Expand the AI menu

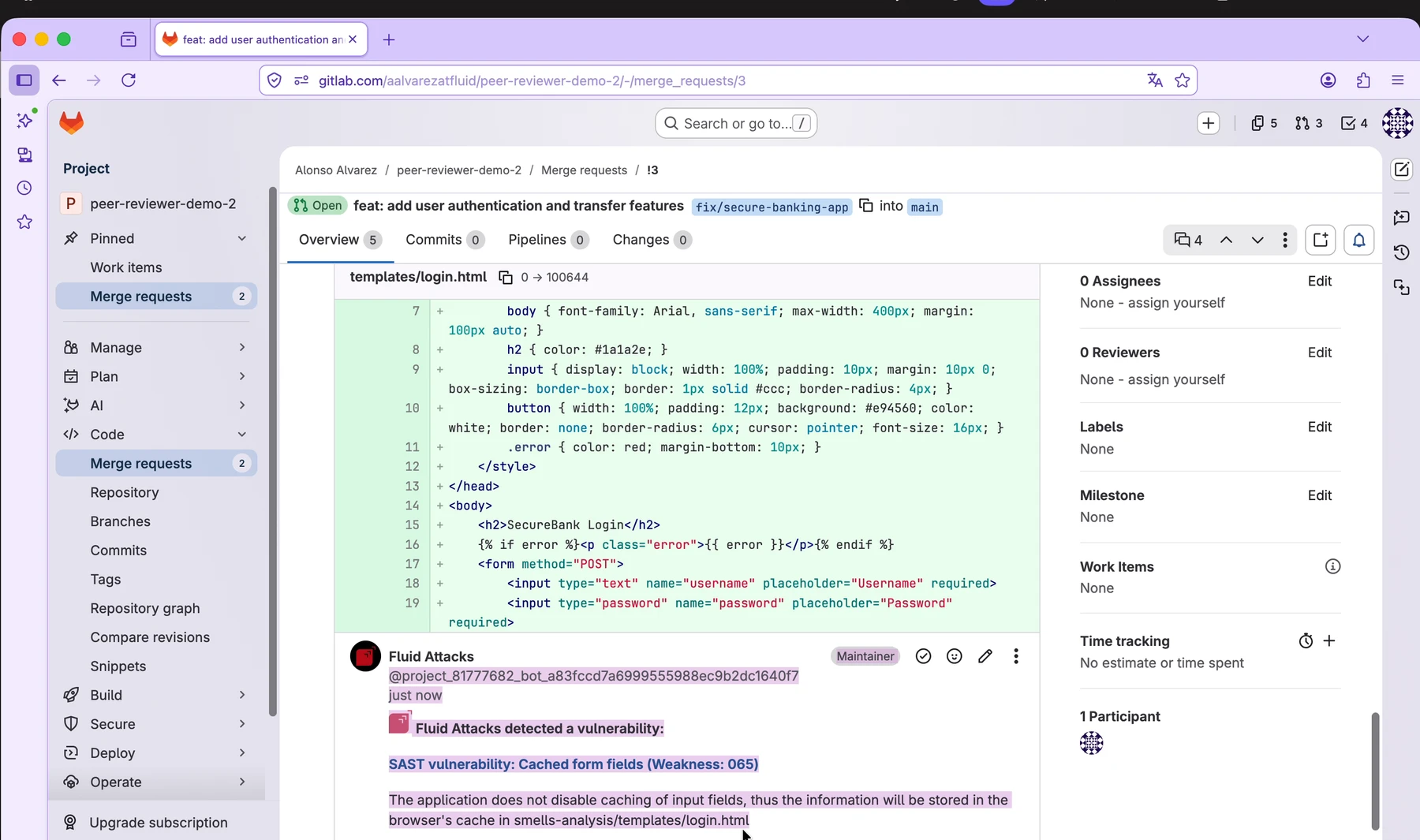click(x=156, y=405)
